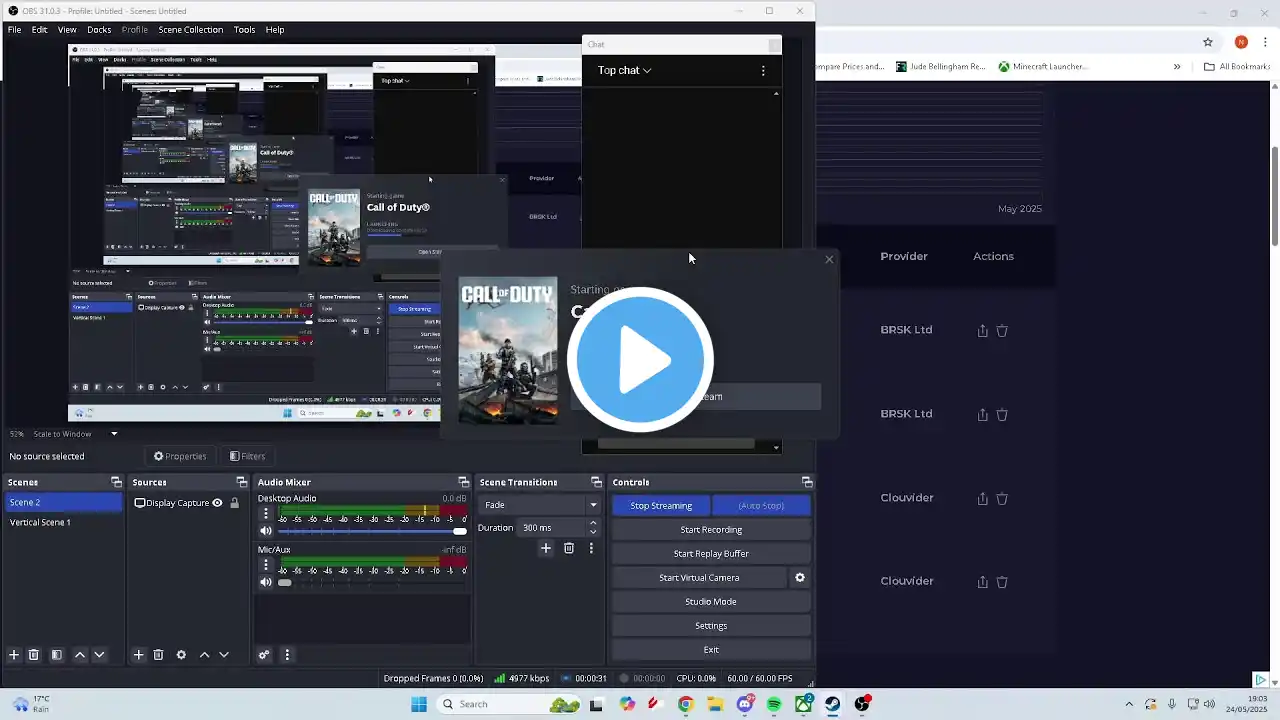Open Desktop Audio three-dot options
1280x720 pixels.
[266, 513]
